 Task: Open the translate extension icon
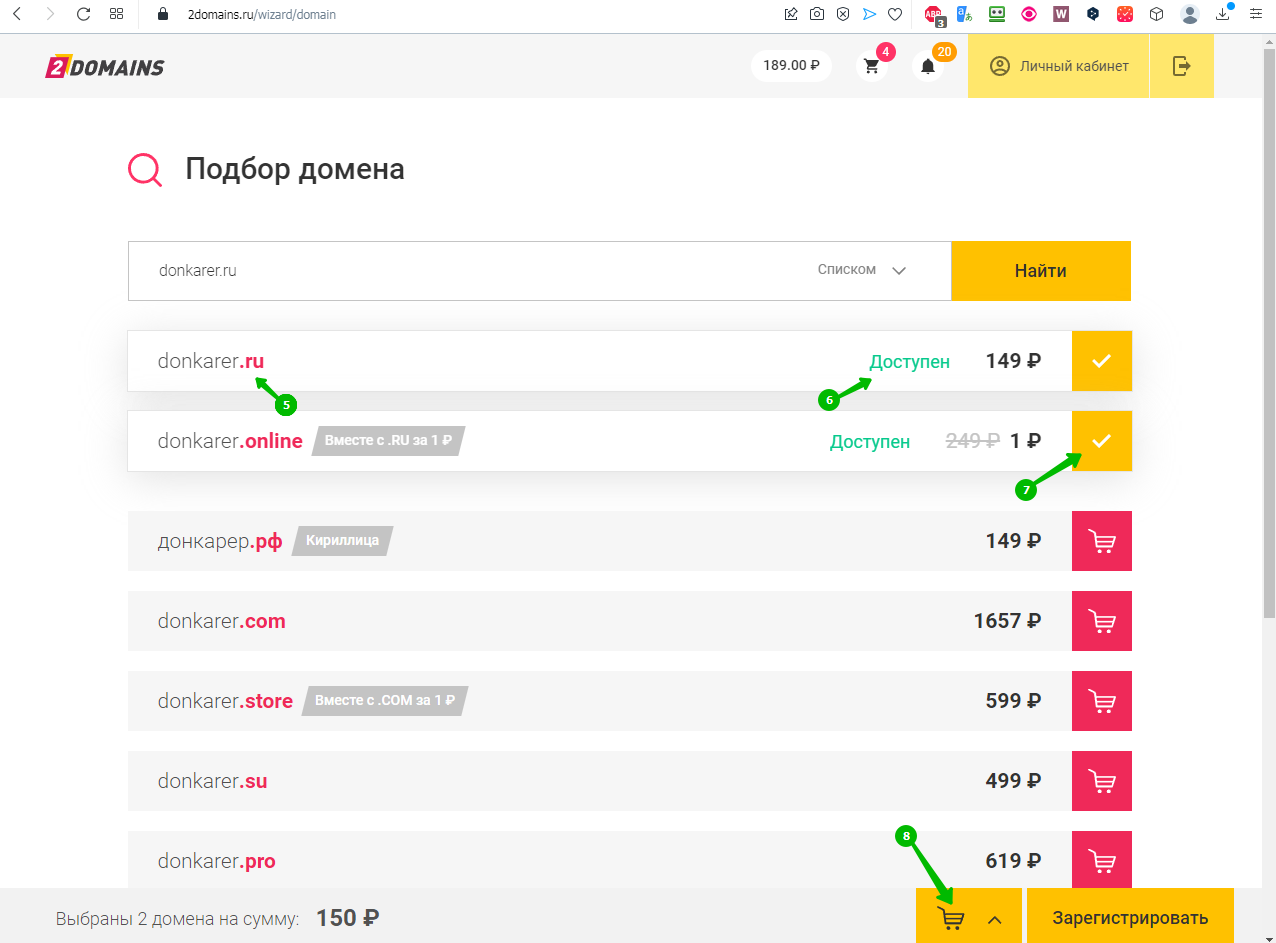point(964,14)
